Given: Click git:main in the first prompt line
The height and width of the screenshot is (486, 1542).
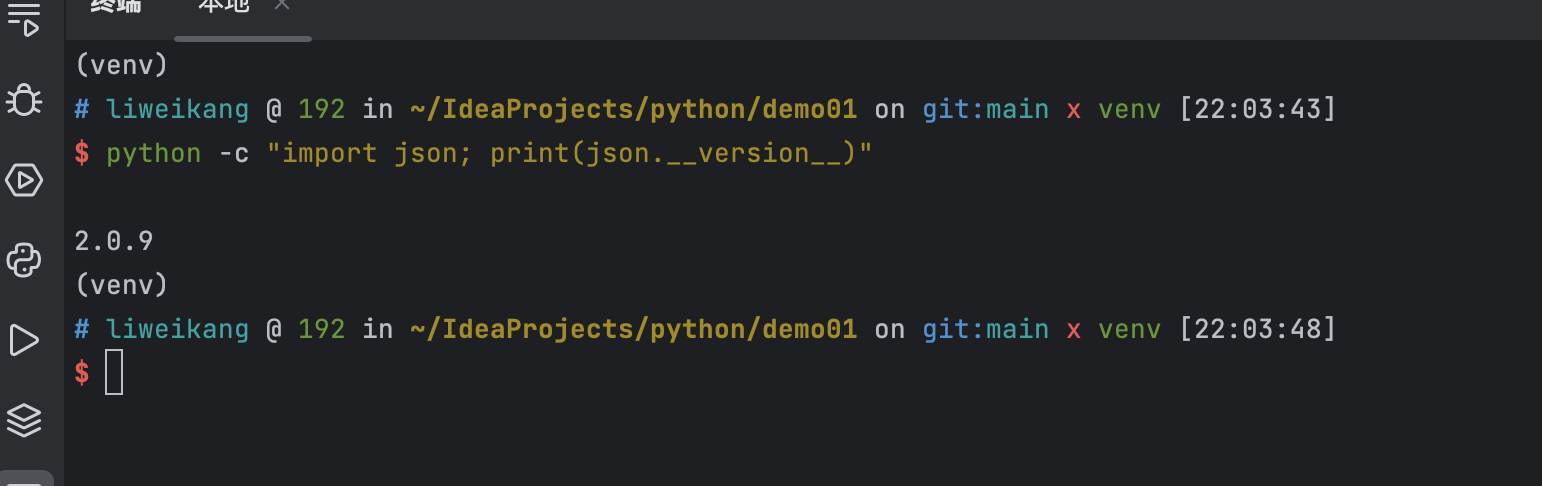Looking at the screenshot, I should tap(986, 109).
